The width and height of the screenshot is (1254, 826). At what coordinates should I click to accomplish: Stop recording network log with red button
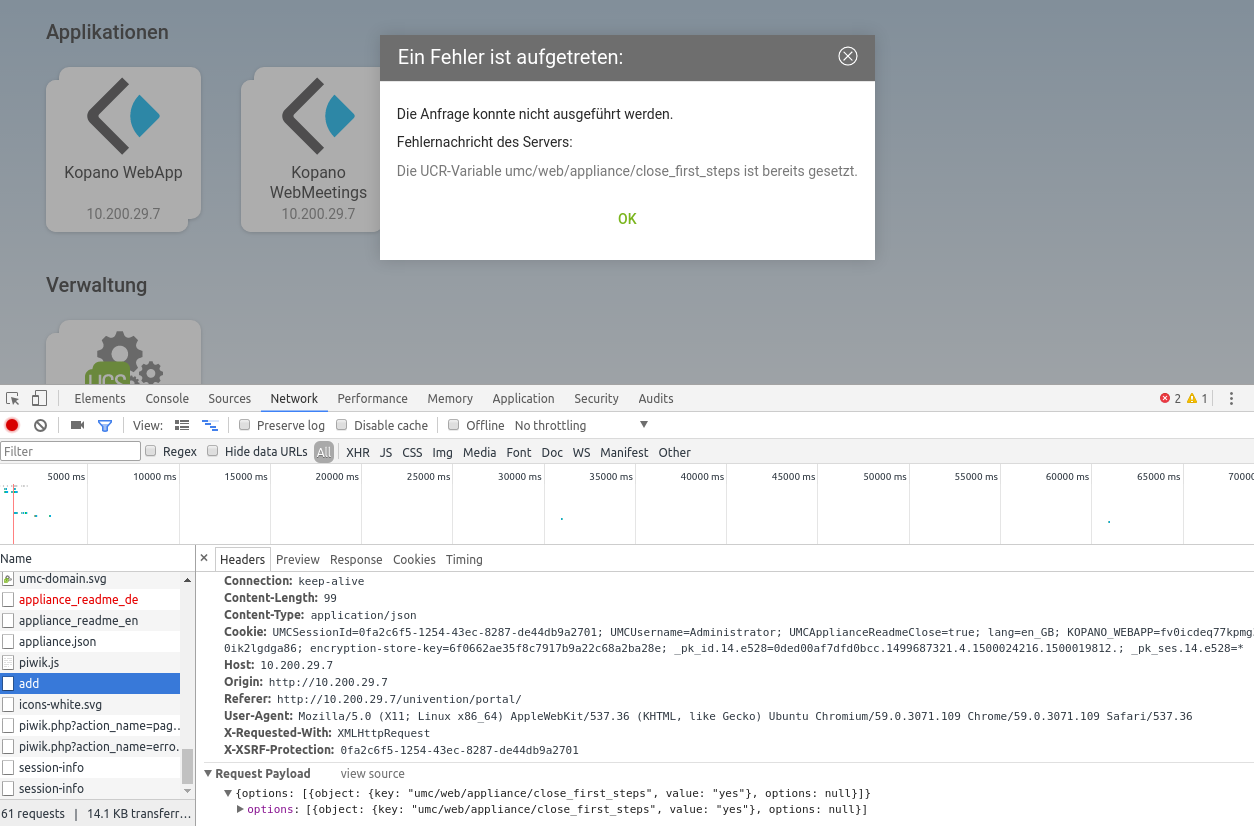[x=12, y=425]
